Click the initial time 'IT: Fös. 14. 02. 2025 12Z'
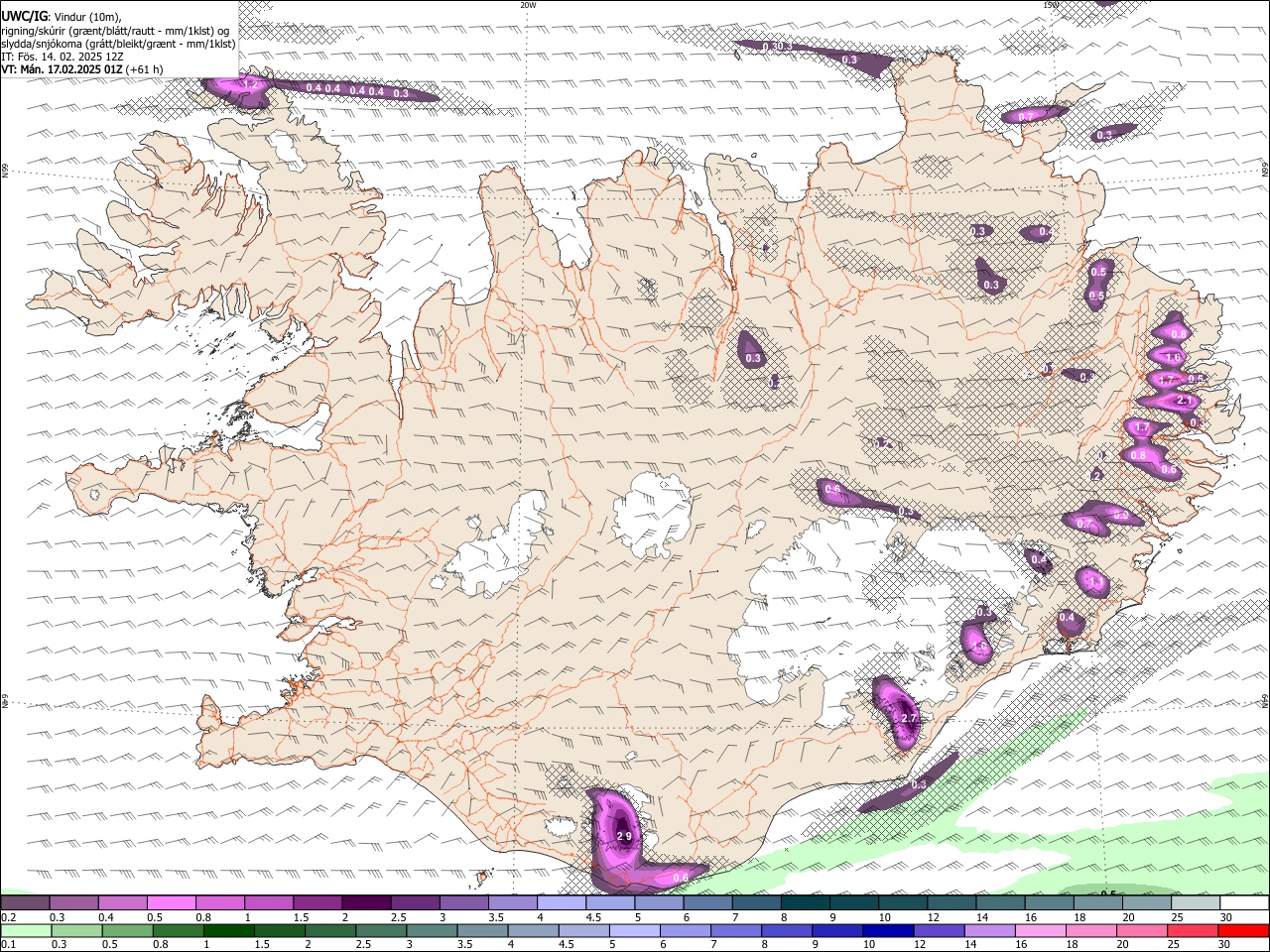Viewport: 1270px width, 952px height. [63, 57]
